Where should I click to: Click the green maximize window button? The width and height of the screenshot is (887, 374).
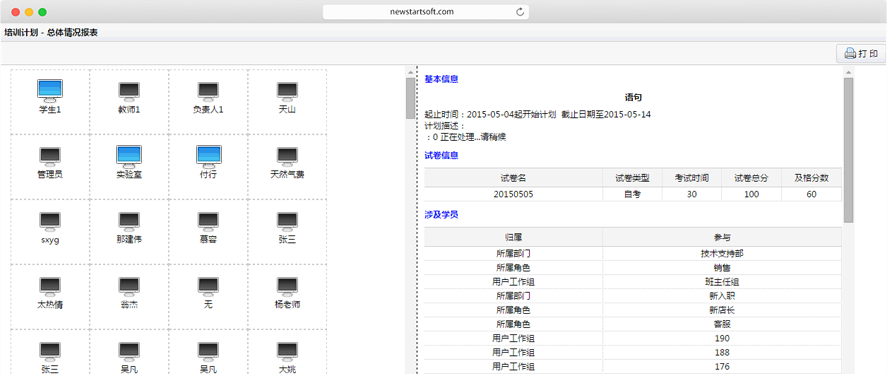coord(42,12)
